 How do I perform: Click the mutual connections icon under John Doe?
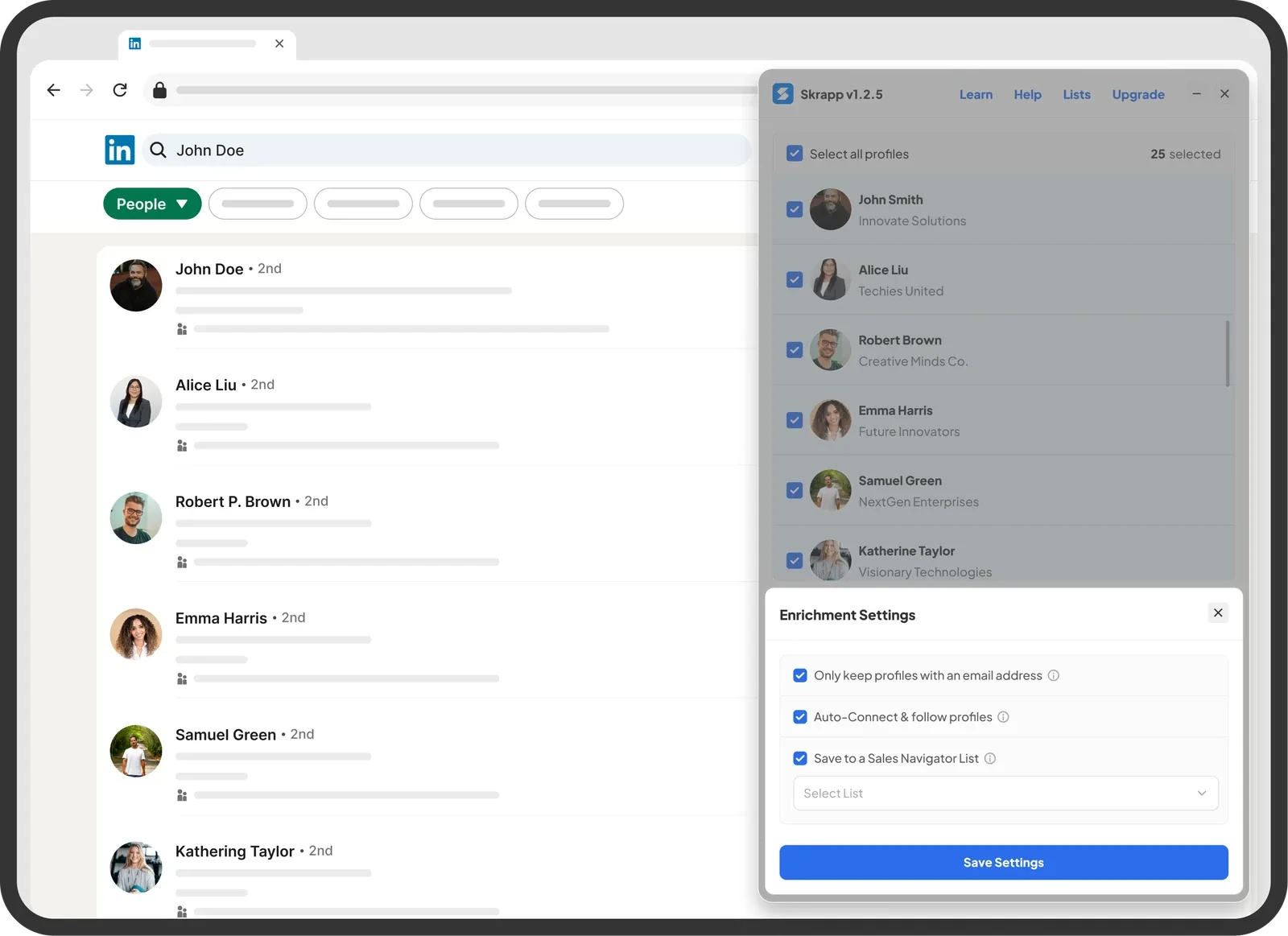tap(182, 329)
